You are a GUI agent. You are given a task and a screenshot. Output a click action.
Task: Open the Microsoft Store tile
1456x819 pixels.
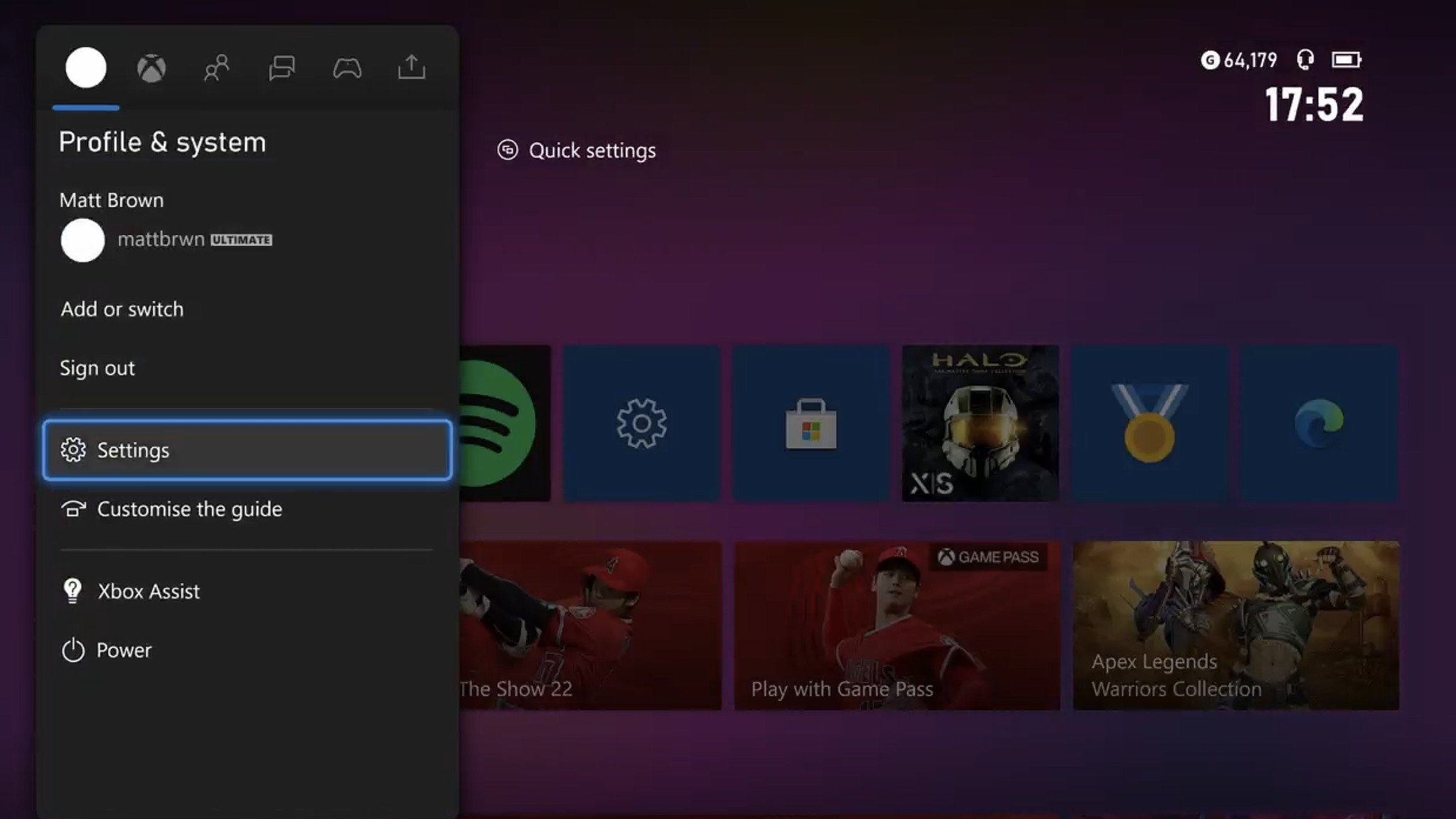pos(811,424)
